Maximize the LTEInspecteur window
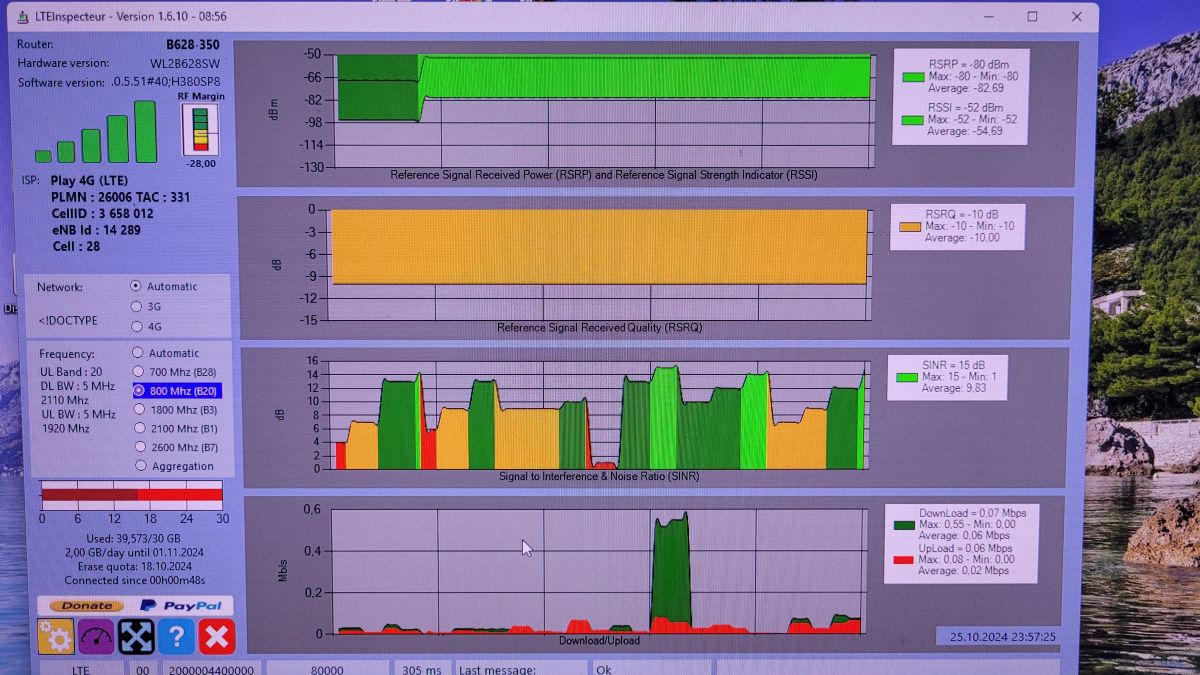This screenshot has height=675, width=1200. tap(1032, 17)
